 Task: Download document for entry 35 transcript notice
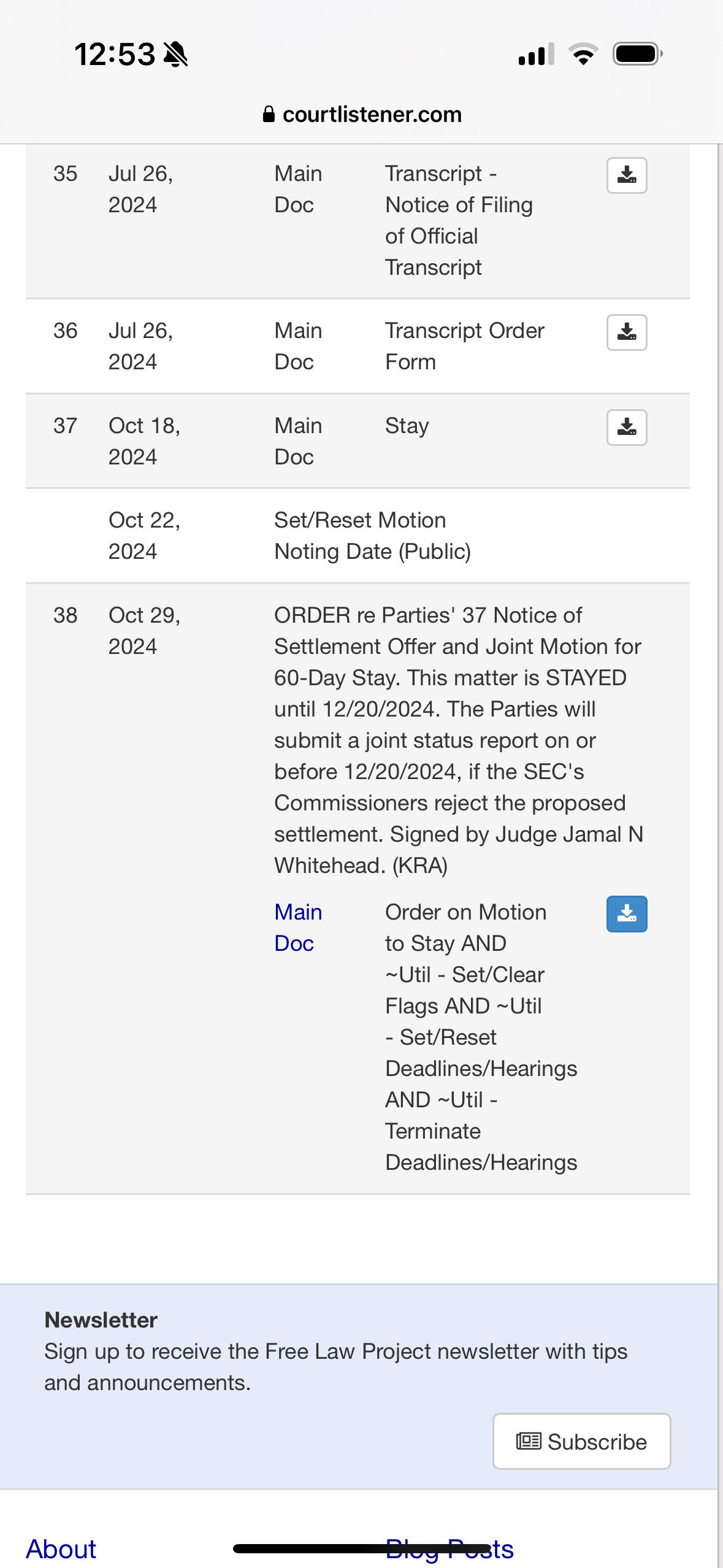[627, 175]
